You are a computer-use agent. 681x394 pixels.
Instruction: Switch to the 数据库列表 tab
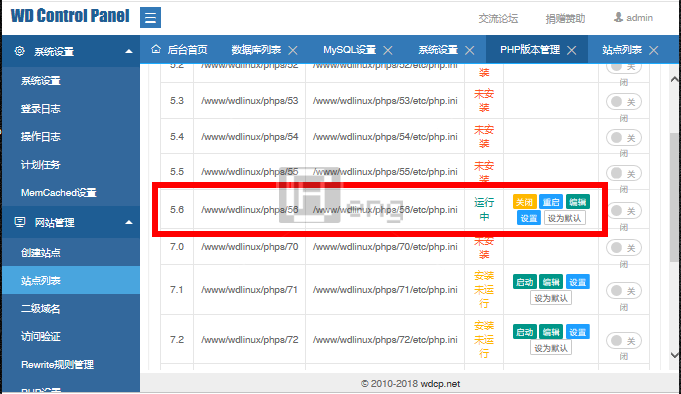coord(256,50)
